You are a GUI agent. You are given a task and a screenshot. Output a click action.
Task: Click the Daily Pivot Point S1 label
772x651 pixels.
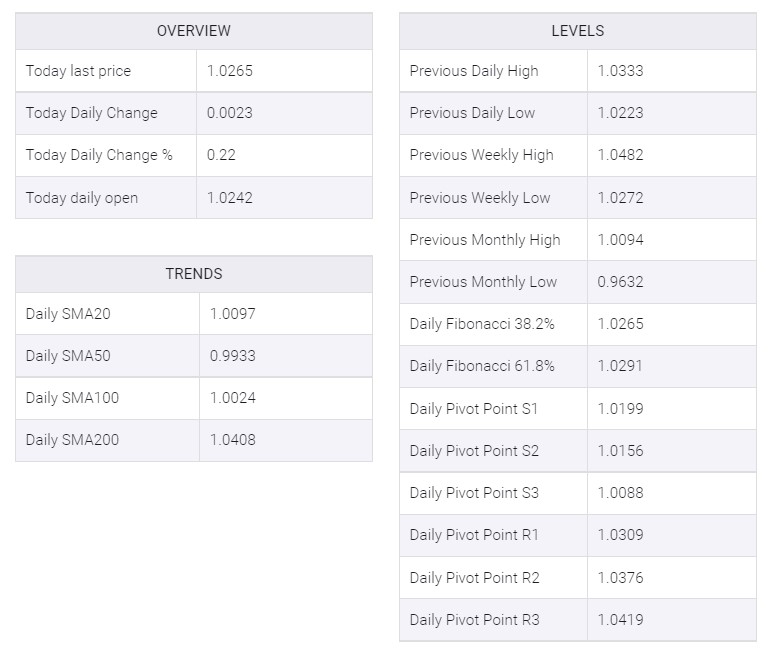pyautogui.click(x=474, y=408)
